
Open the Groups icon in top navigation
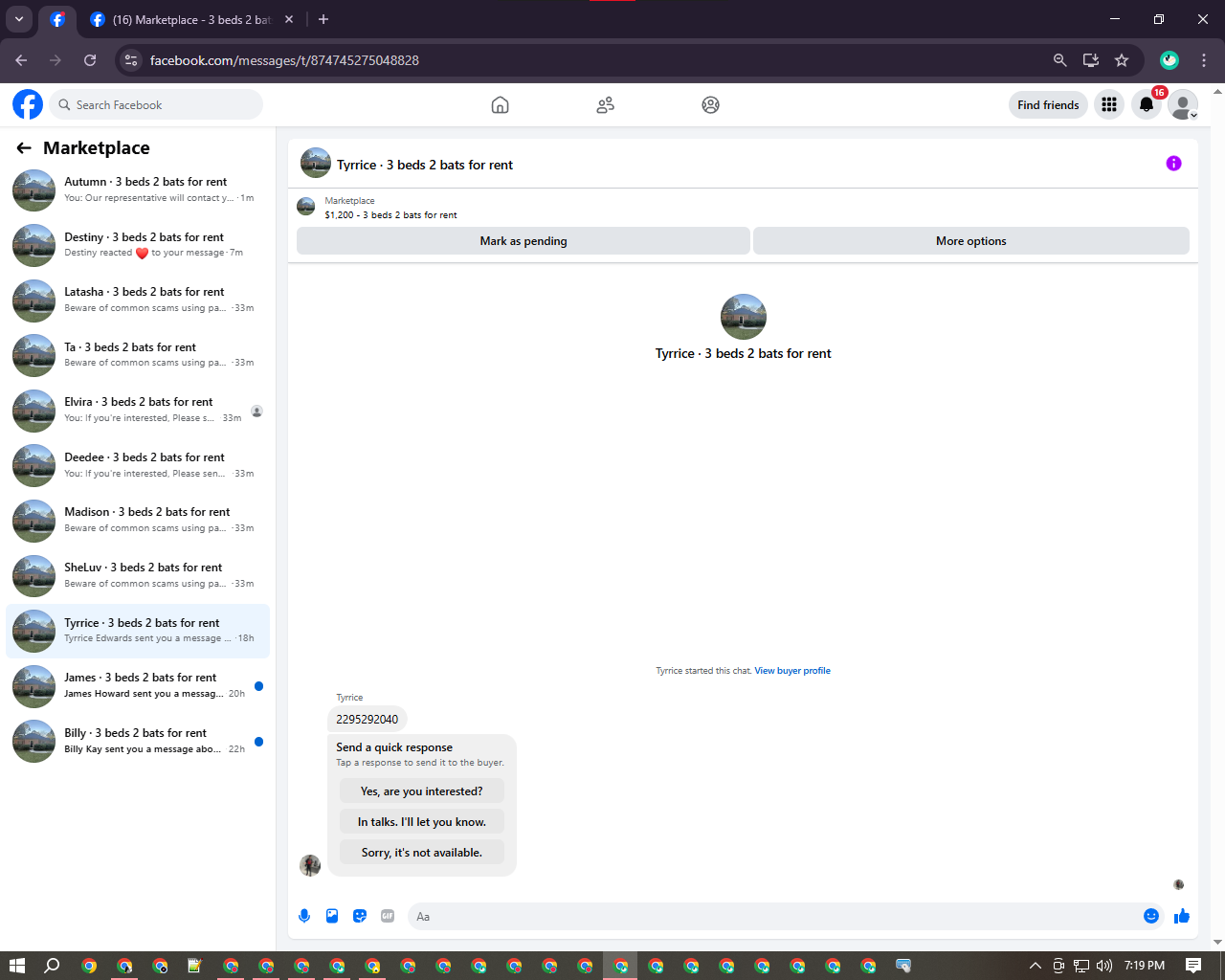tap(710, 105)
